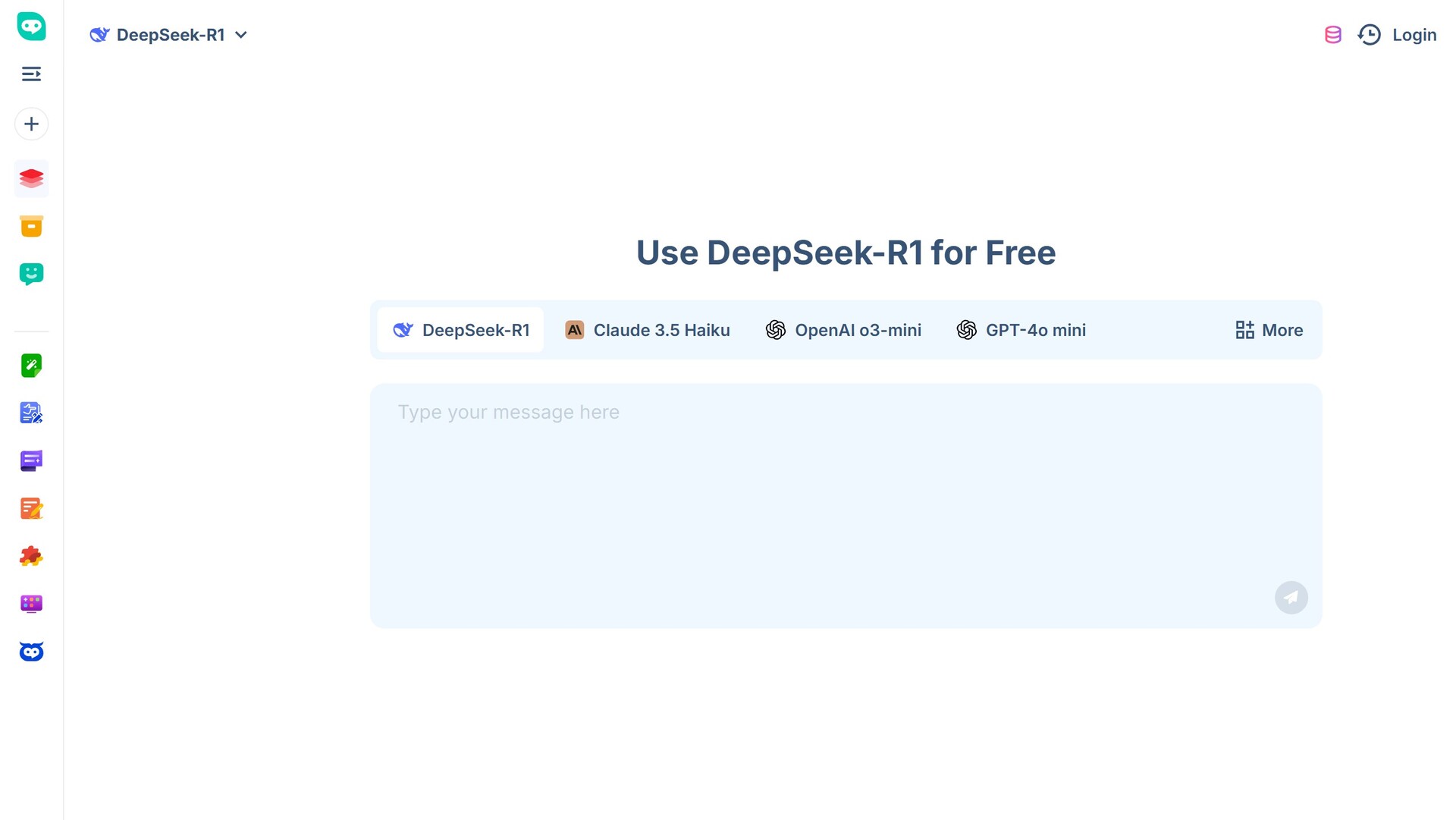Viewport: 1456px width, 820px height.
Task: Select the OpenAI o3-mini tab
Action: coord(844,329)
